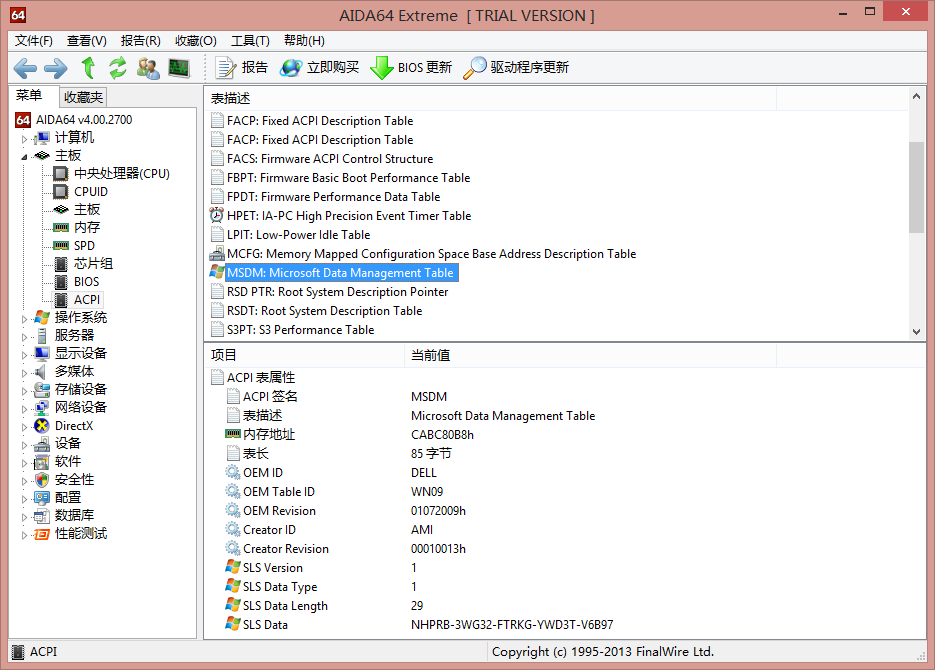The image size is (935, 670).
Task: Expand the 计算机 tree node
Action: pos(24,139)
